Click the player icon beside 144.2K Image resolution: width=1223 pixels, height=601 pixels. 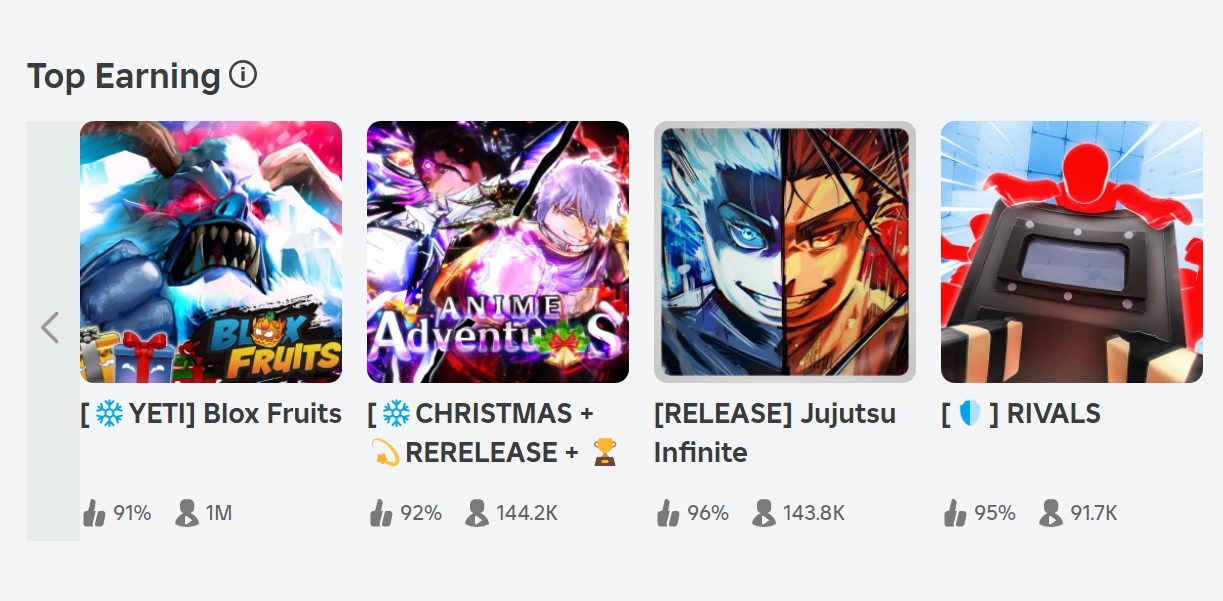click(478, 514)
